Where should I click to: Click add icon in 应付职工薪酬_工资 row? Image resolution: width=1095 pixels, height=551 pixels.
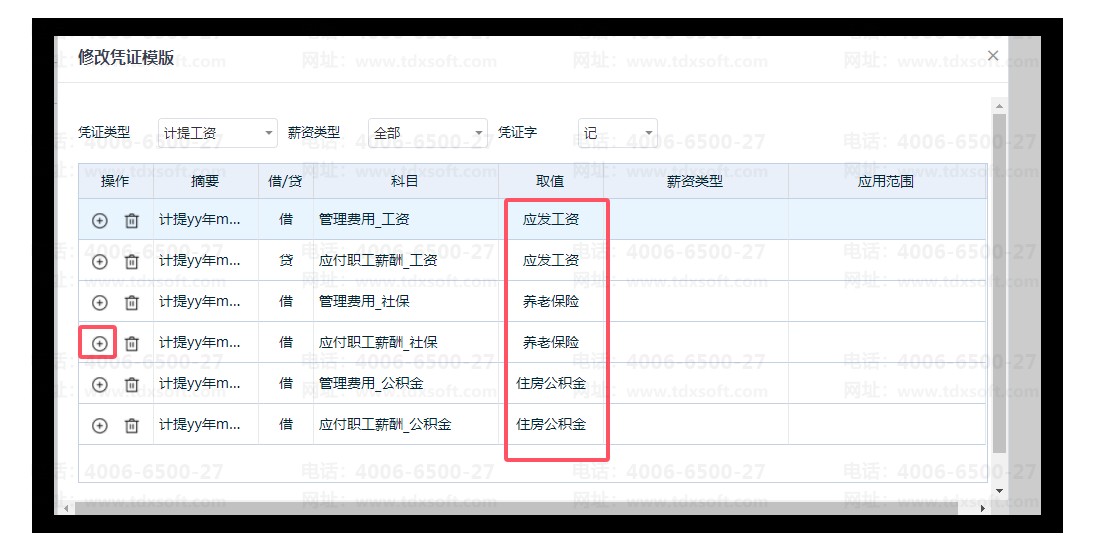coord(99,262)
